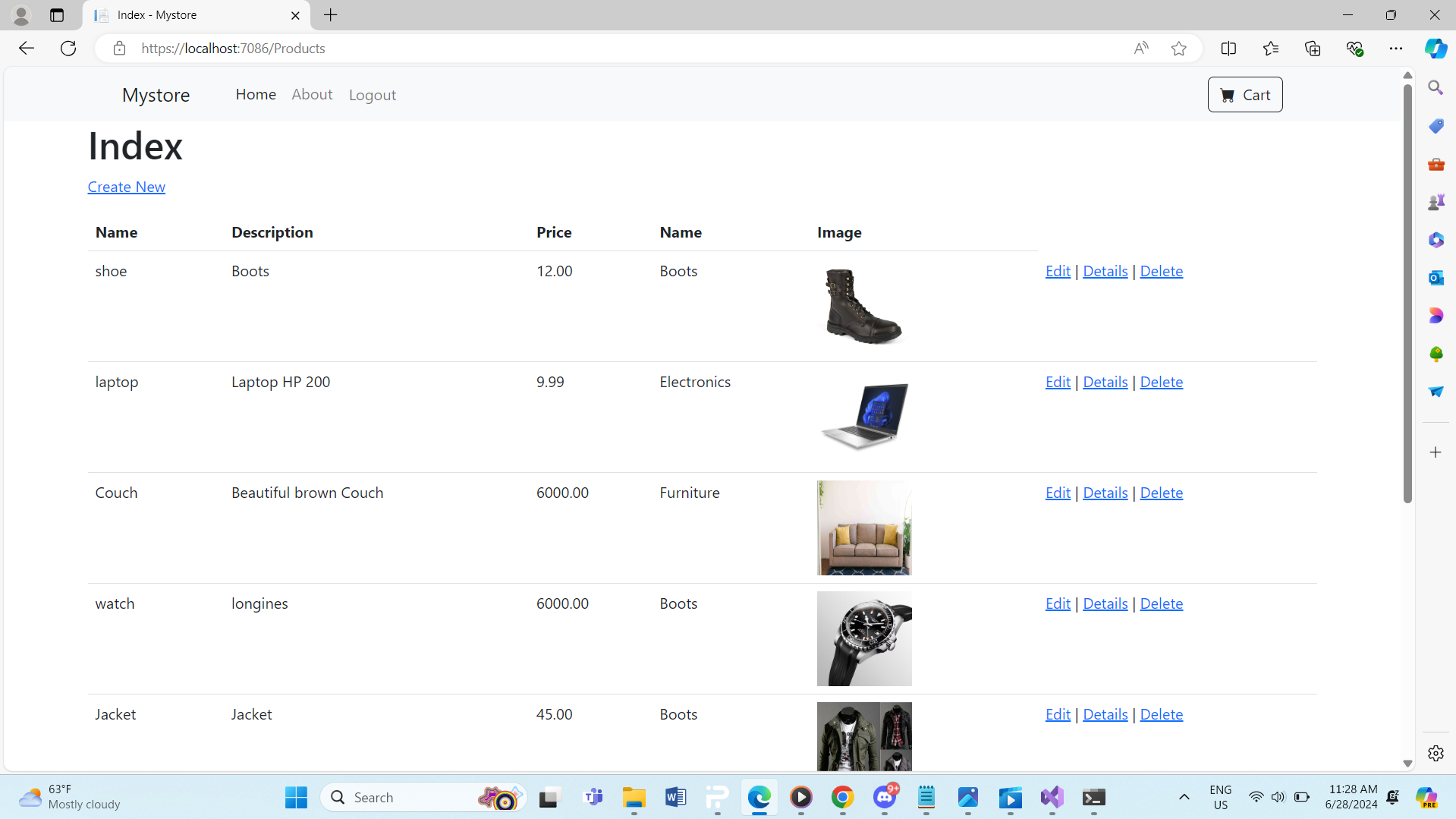Image resolution: width=1456 pixels, height=819 pixels.
Task: Open Copilot icon in browser toolbar
Action: click(x=1435, y=49)
